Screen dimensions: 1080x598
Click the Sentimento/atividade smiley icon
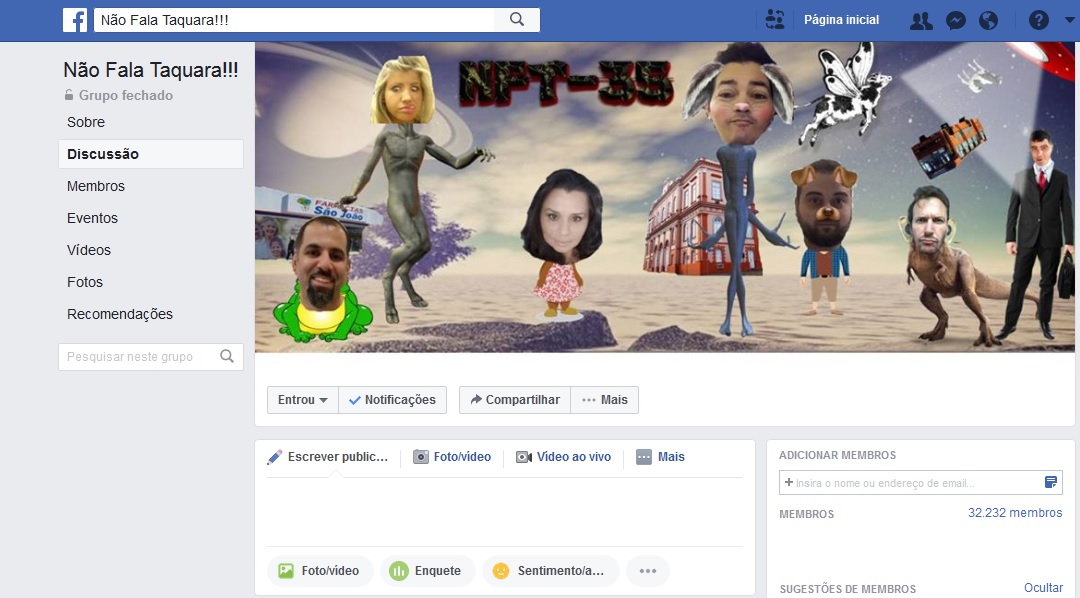pos(500,570)
